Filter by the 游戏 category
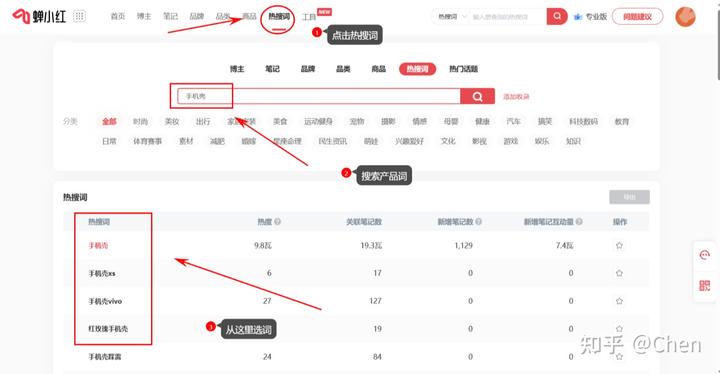 tap(511, 142)
